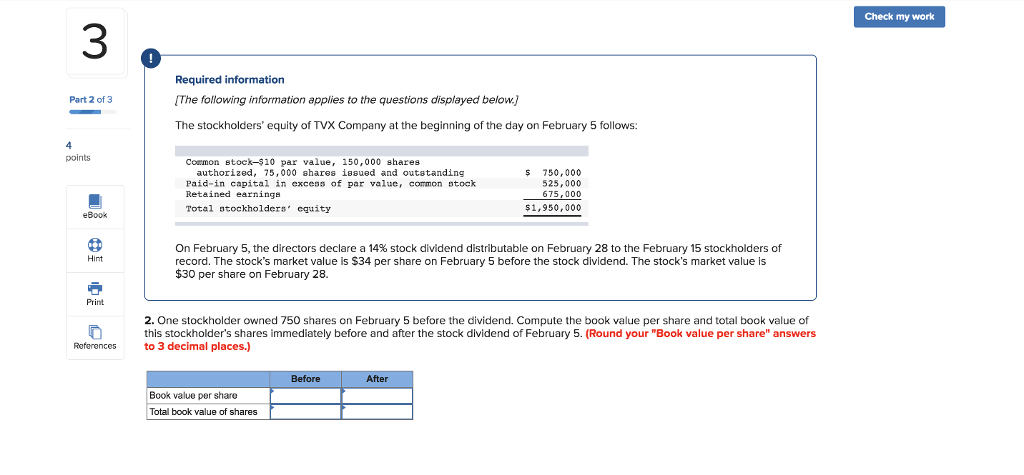
Task: Select Book value per share Before field
Action: point(306,396)
